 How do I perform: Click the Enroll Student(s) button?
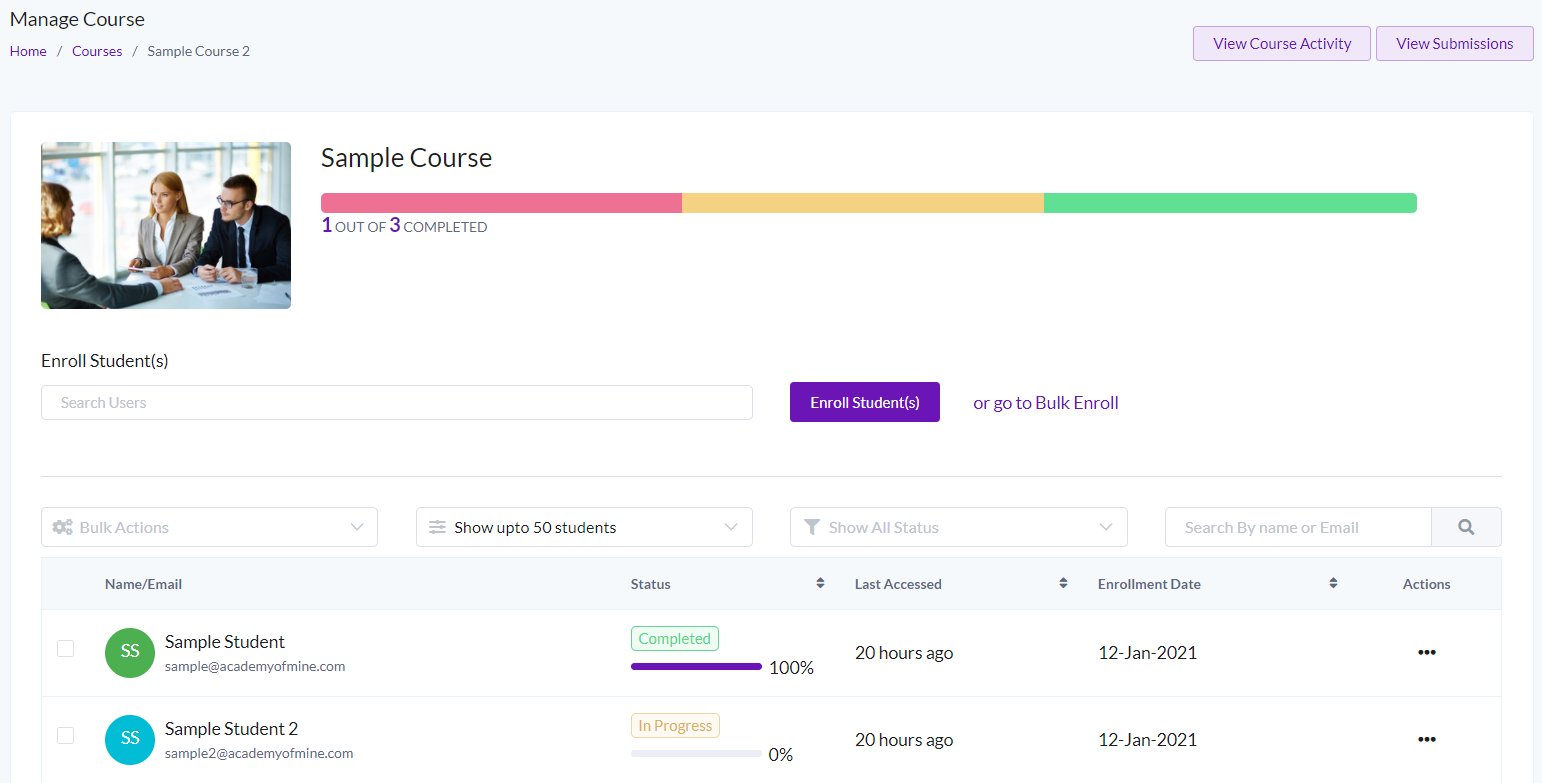864,402
